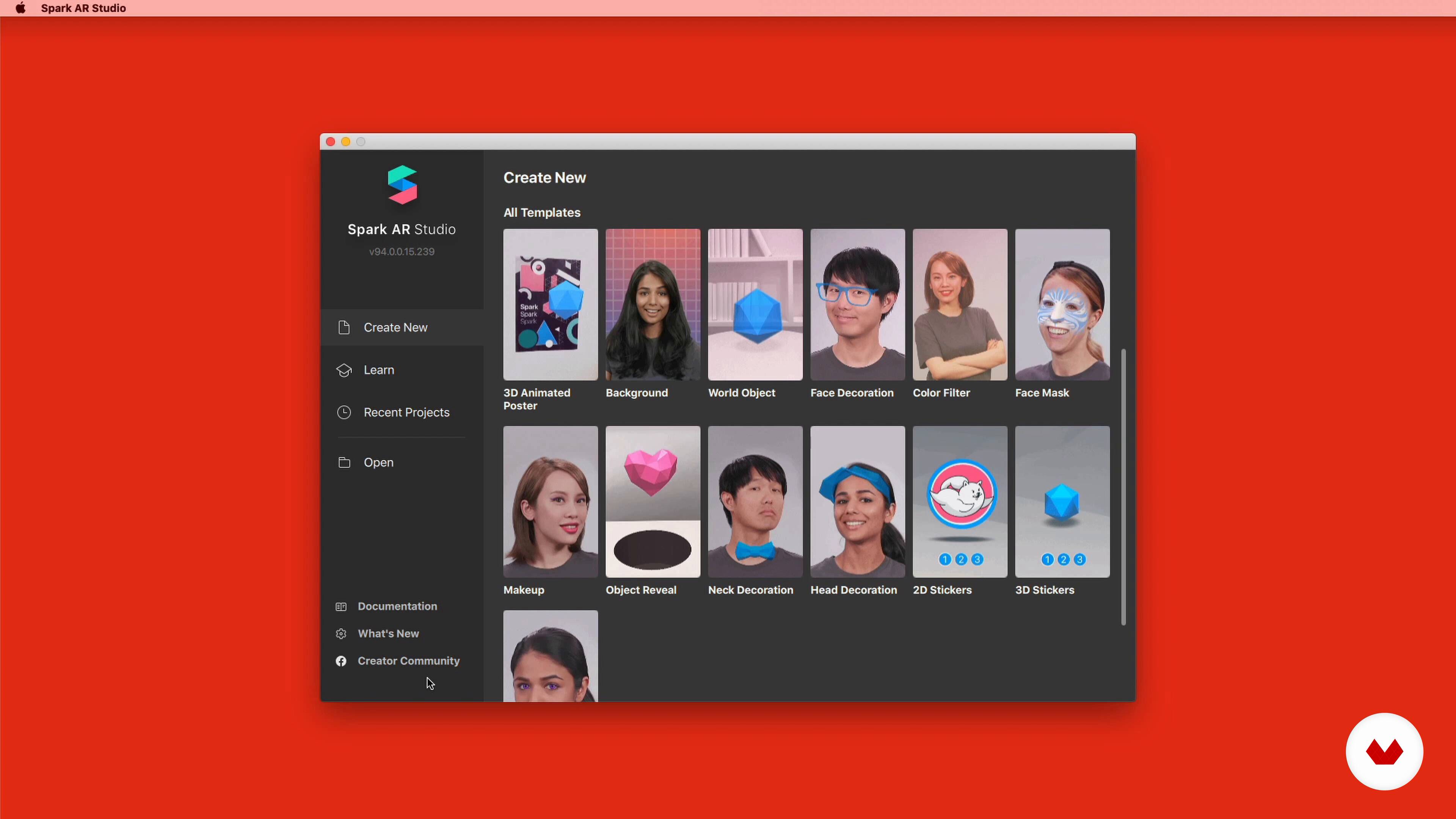The width and height of the screenshot is (1456, 819).
Task: Choose the Background template thumbnail
Action: 653,304
